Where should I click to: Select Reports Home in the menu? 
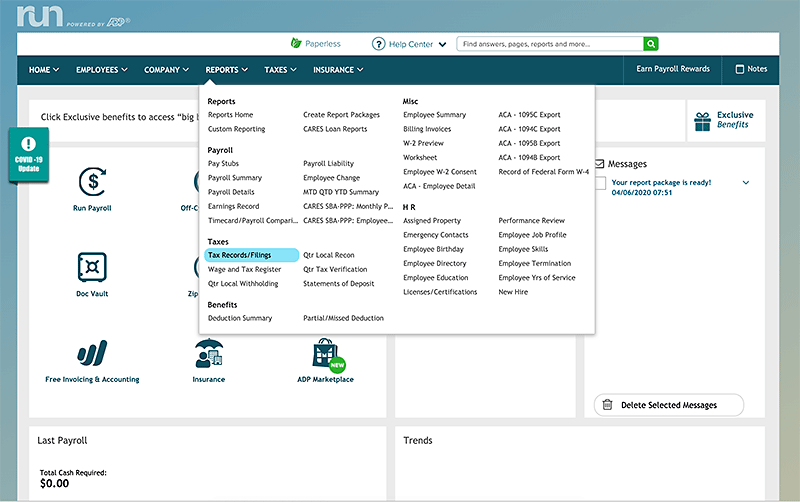coord(231,115)
